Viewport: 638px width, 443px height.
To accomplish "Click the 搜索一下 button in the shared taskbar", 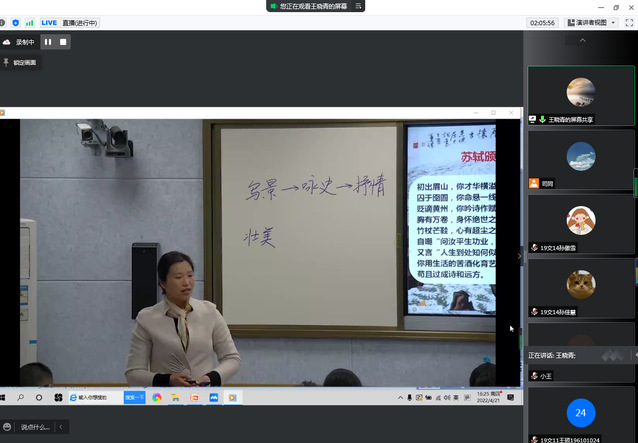I will point(135,397).
